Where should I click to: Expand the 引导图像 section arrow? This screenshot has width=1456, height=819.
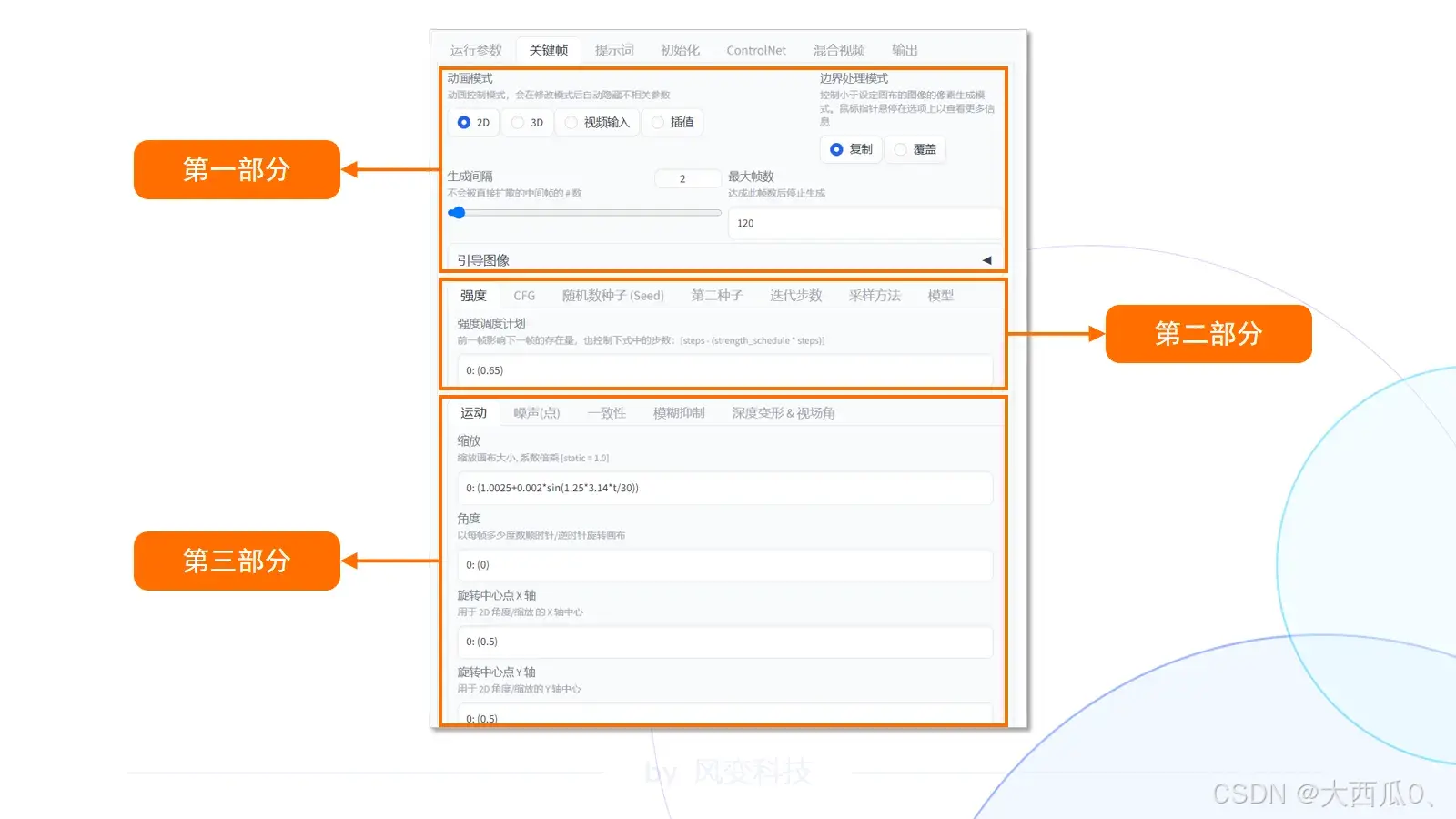coord(986,260)
